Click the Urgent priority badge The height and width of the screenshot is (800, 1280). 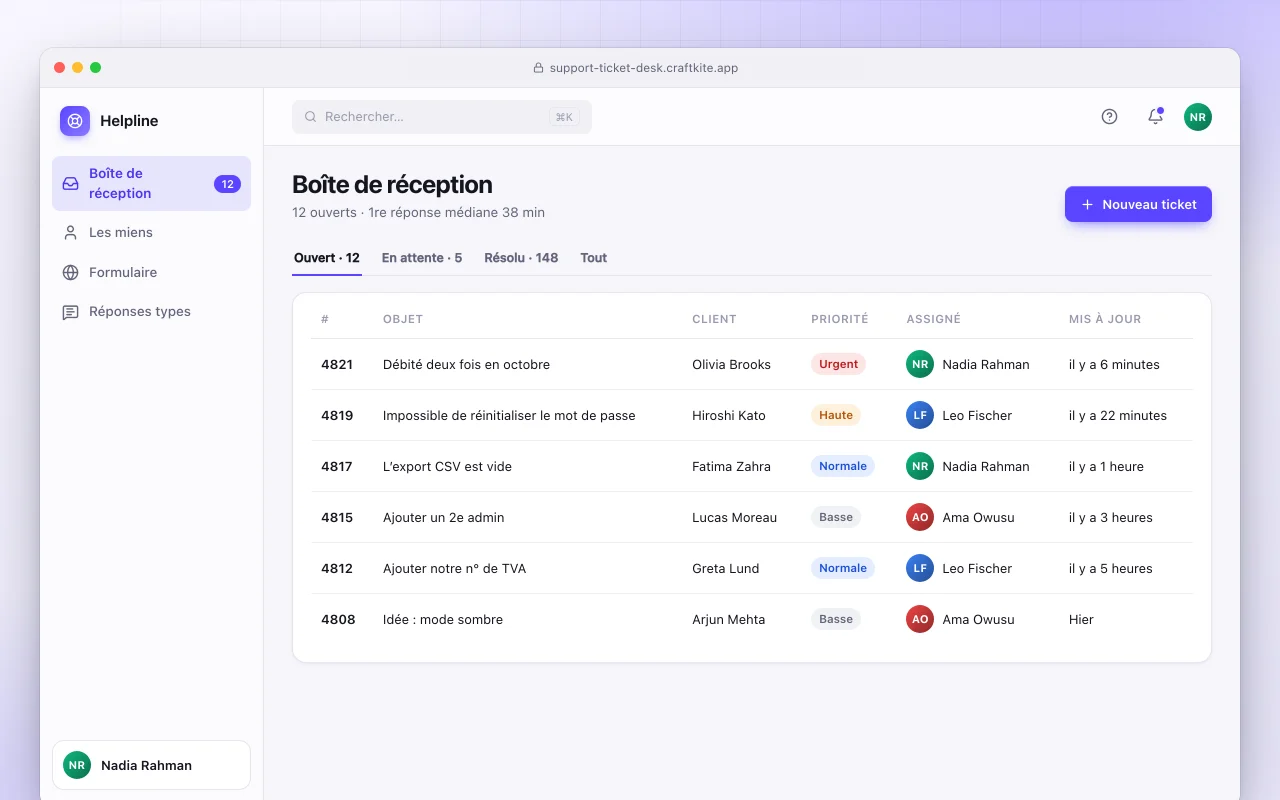838,364
